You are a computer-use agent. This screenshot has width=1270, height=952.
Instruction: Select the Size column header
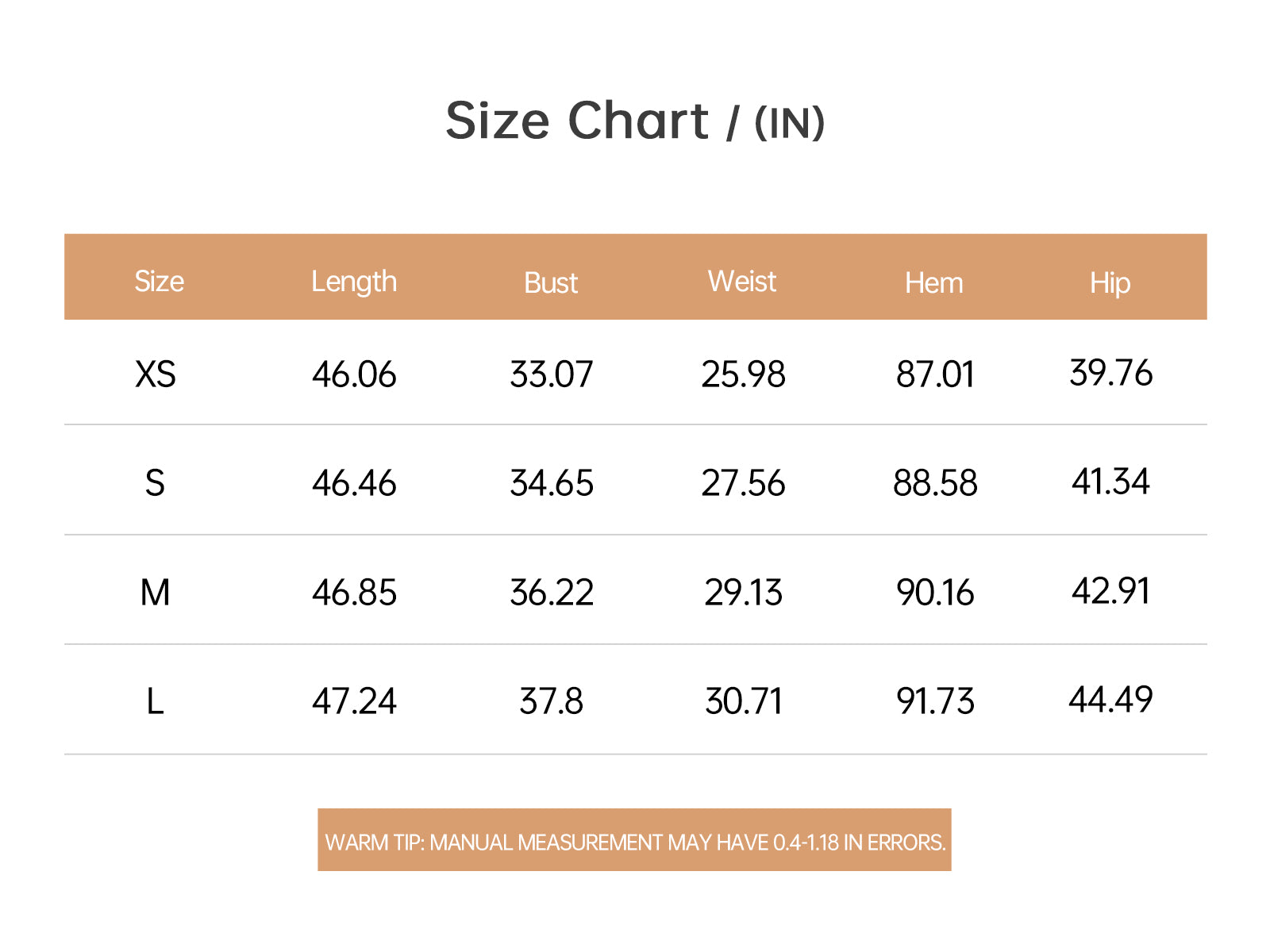[159, 282]
